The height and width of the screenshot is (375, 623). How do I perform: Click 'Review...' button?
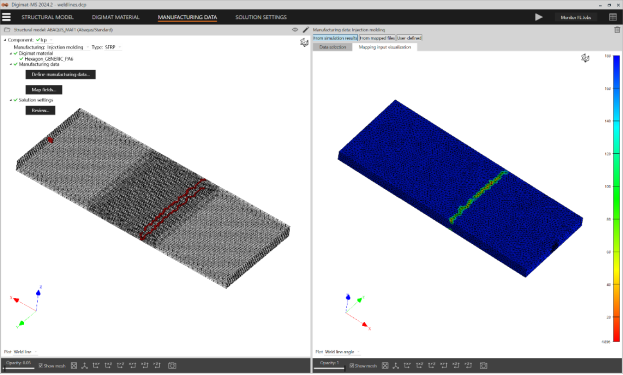[x=40, y=110]
